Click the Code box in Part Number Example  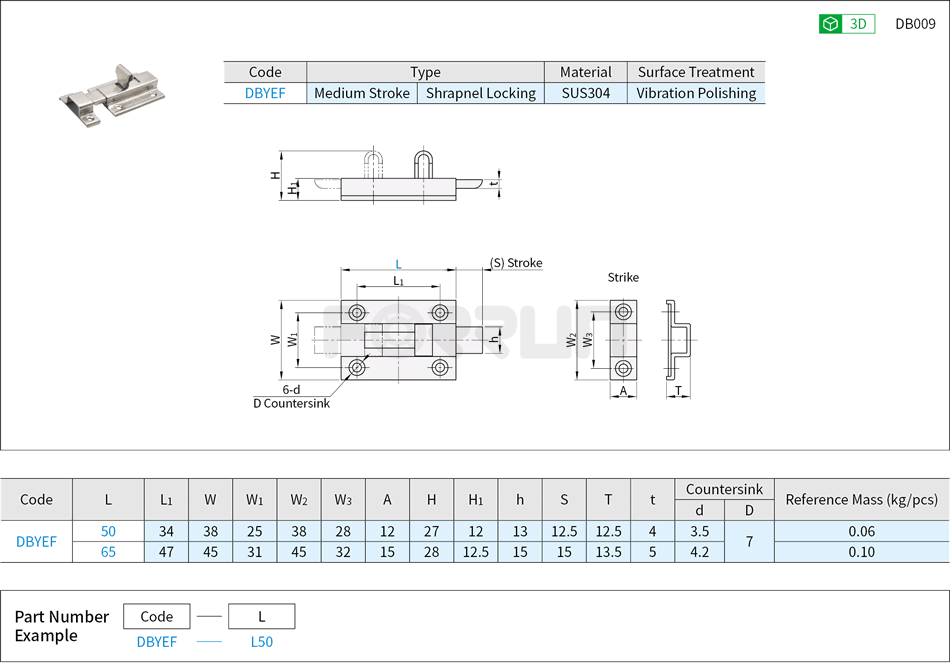click(156, 616)
